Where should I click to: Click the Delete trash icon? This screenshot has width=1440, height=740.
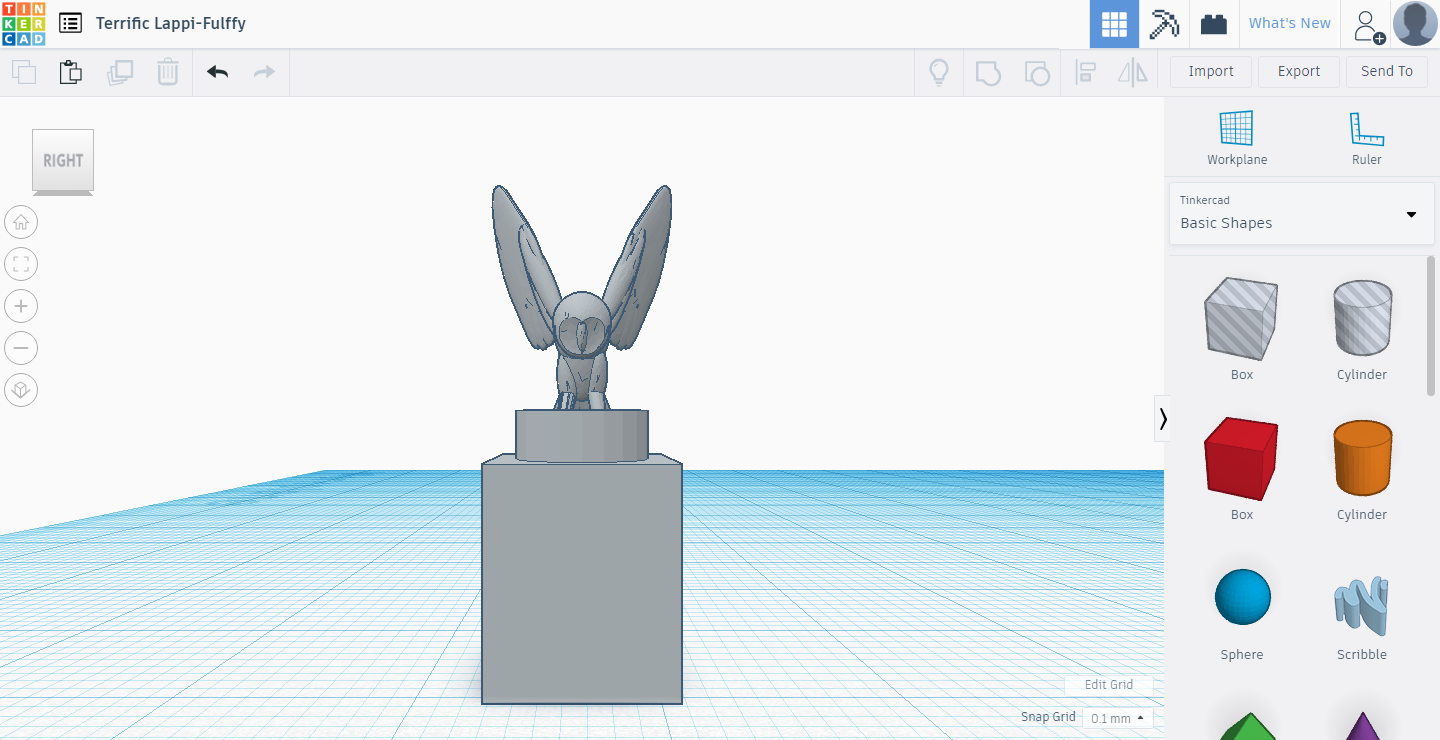[168, 72]
